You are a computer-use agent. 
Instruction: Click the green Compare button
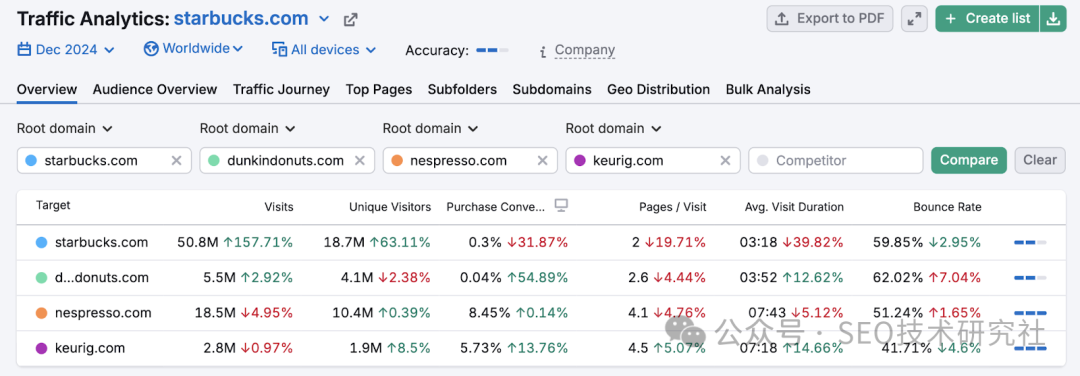[968, 160]
